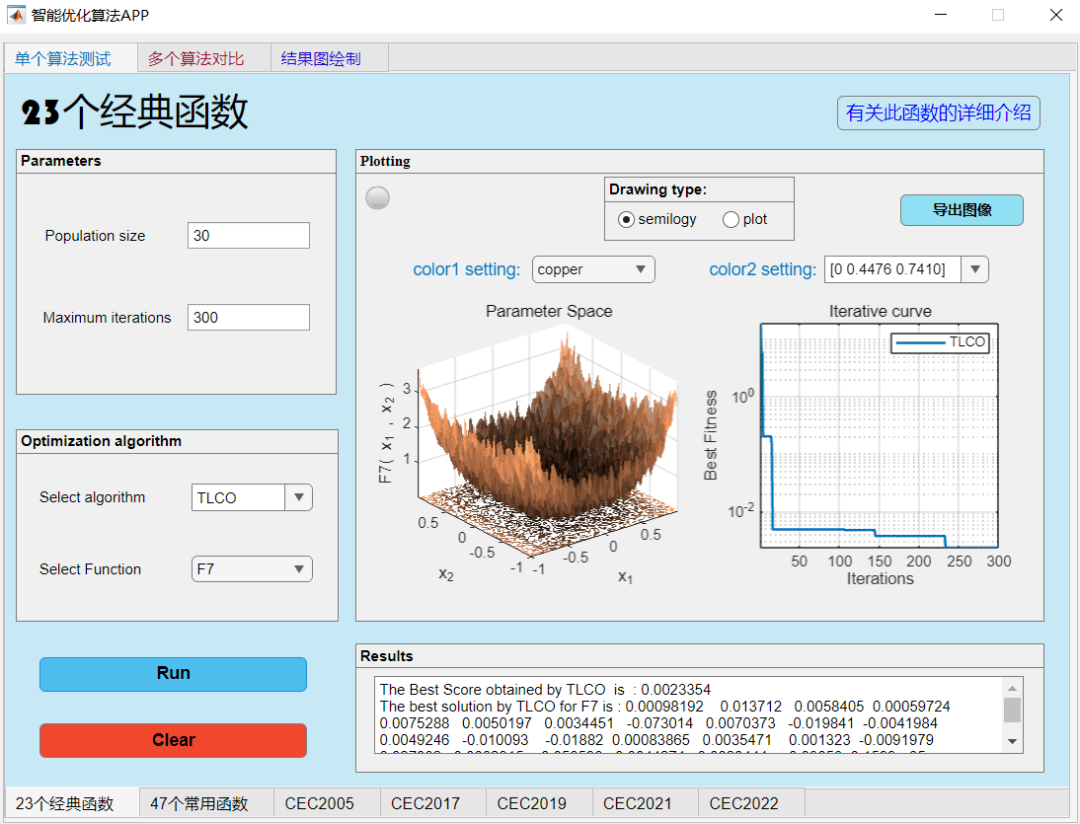This screenshot has width=1080, height=824.
Task: Select the plot drawing type
Action: tap(731, 220)
